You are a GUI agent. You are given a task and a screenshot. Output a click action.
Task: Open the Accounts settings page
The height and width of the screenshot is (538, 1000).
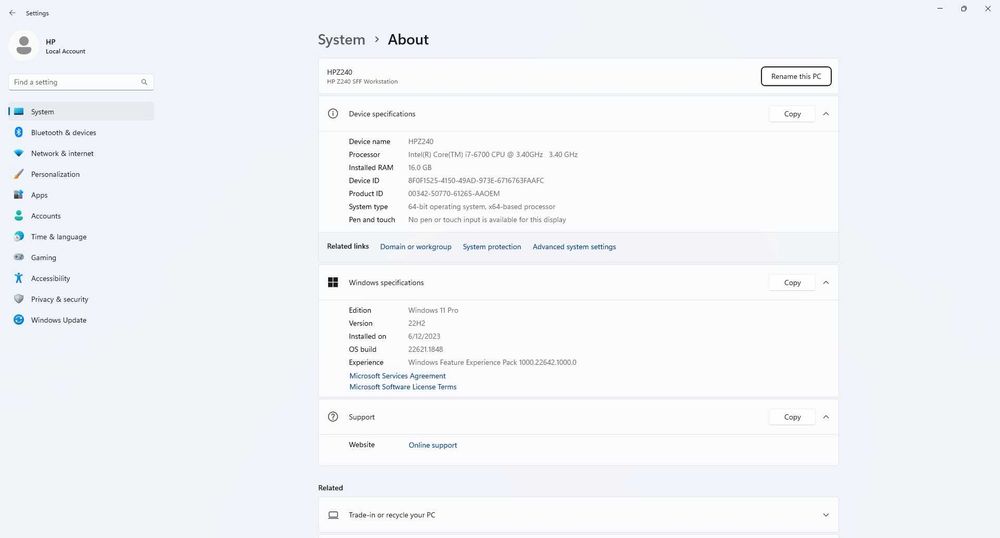[x=46, y=216]
